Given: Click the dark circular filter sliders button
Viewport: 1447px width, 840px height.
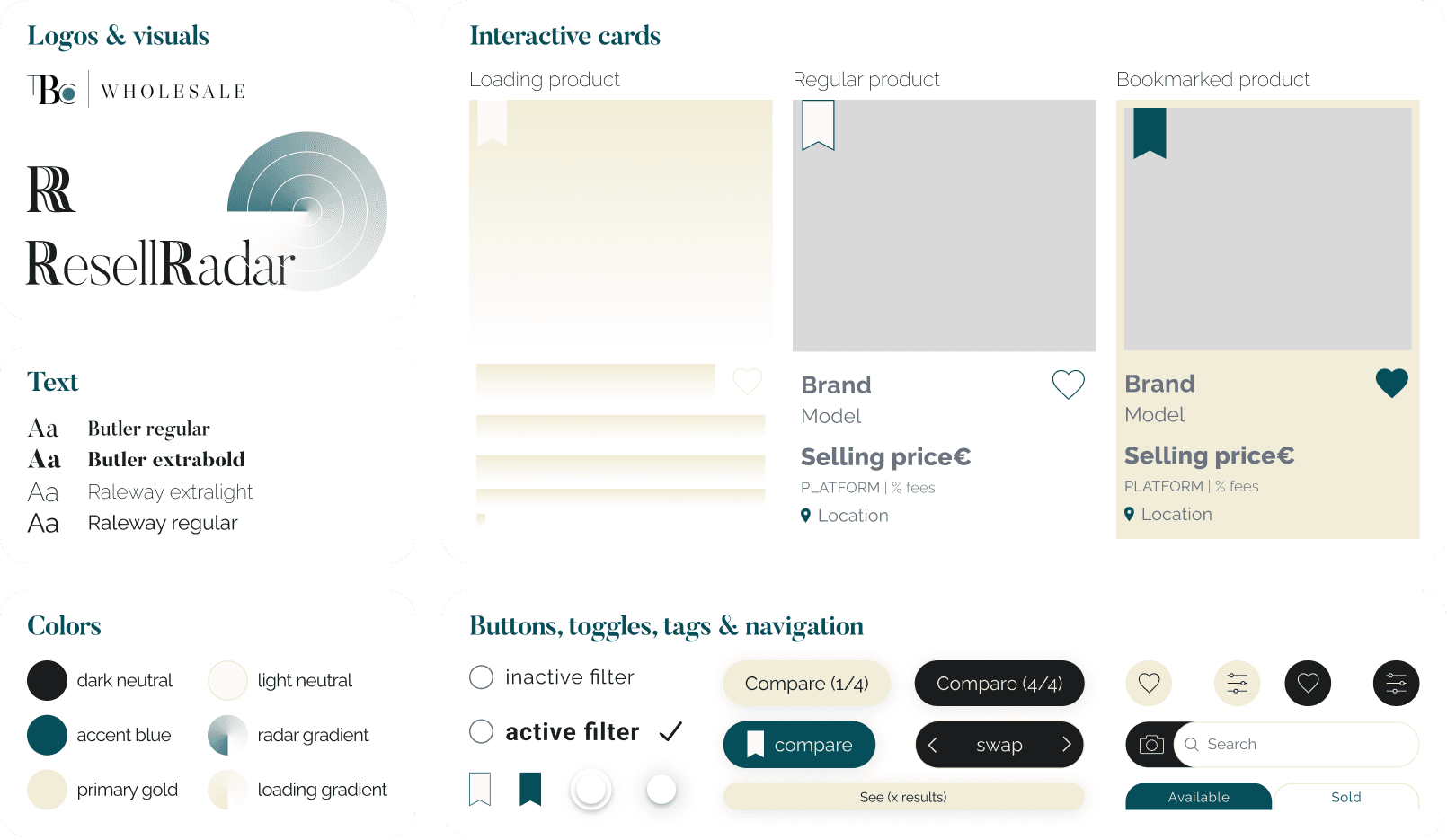Looking at the screenshot, I should point(1396,683).
